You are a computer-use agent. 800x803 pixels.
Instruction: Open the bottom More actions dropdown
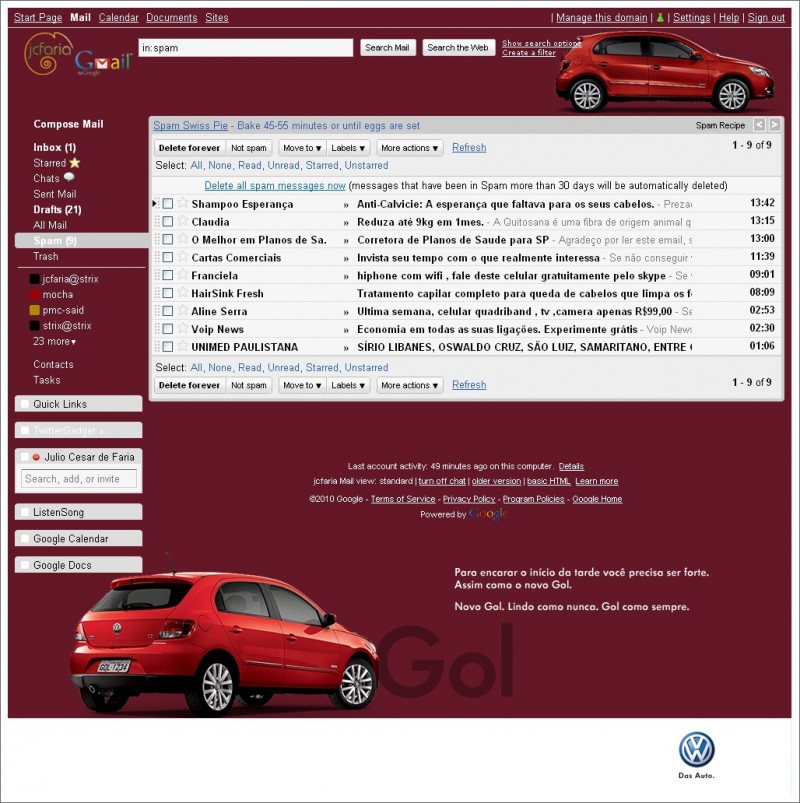click(410, 385)
